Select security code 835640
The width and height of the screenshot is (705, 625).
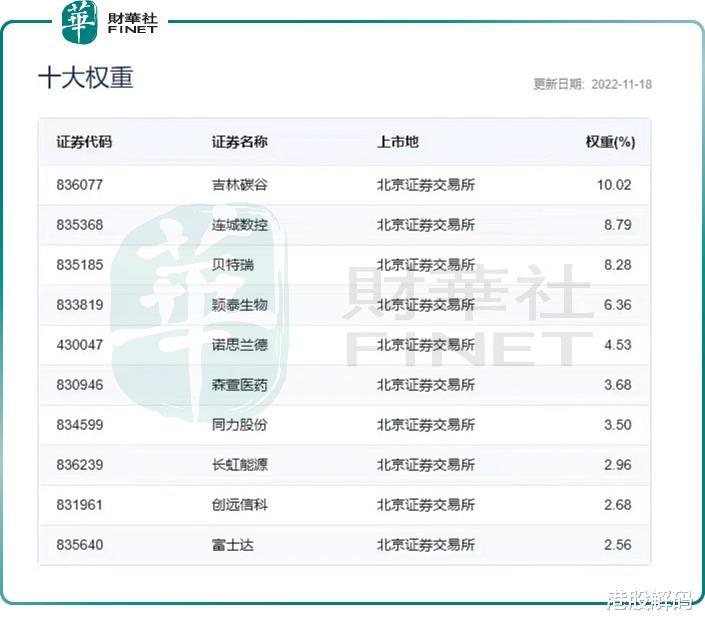[80, 545]
